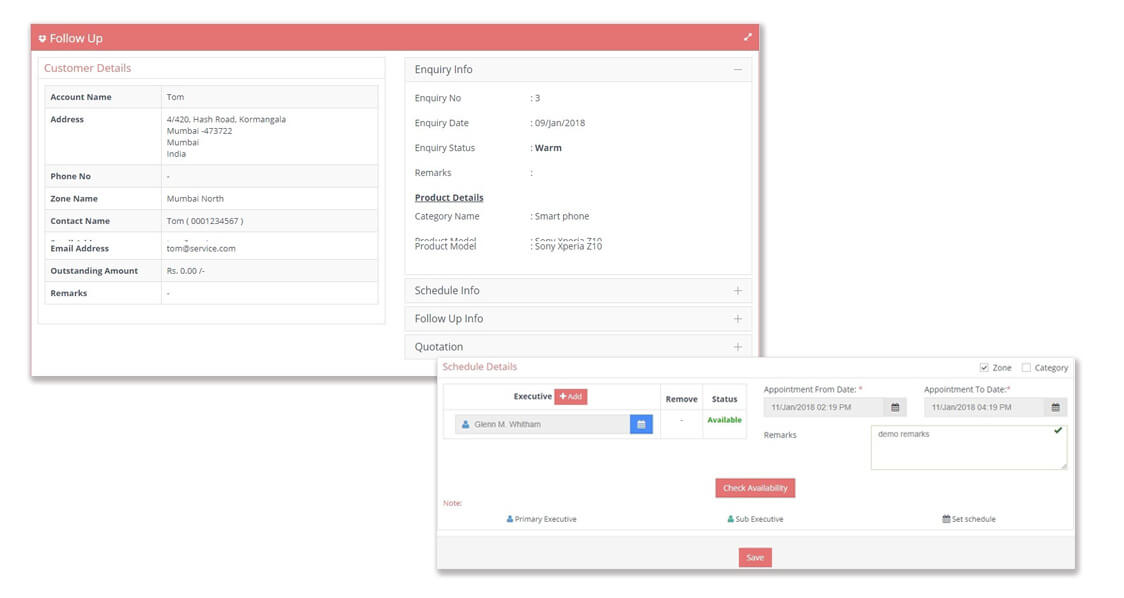Click the Check Availability button
The image size is (1124, 598).
click(x=755, y=487)
